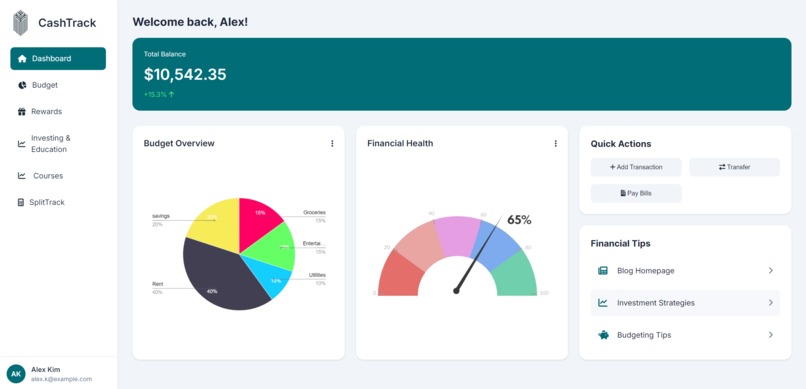The width and height of the screenshot is (806, 389).
Task: Click the calculator icon beside SplitTrack
Action: (x=21, y=202)
